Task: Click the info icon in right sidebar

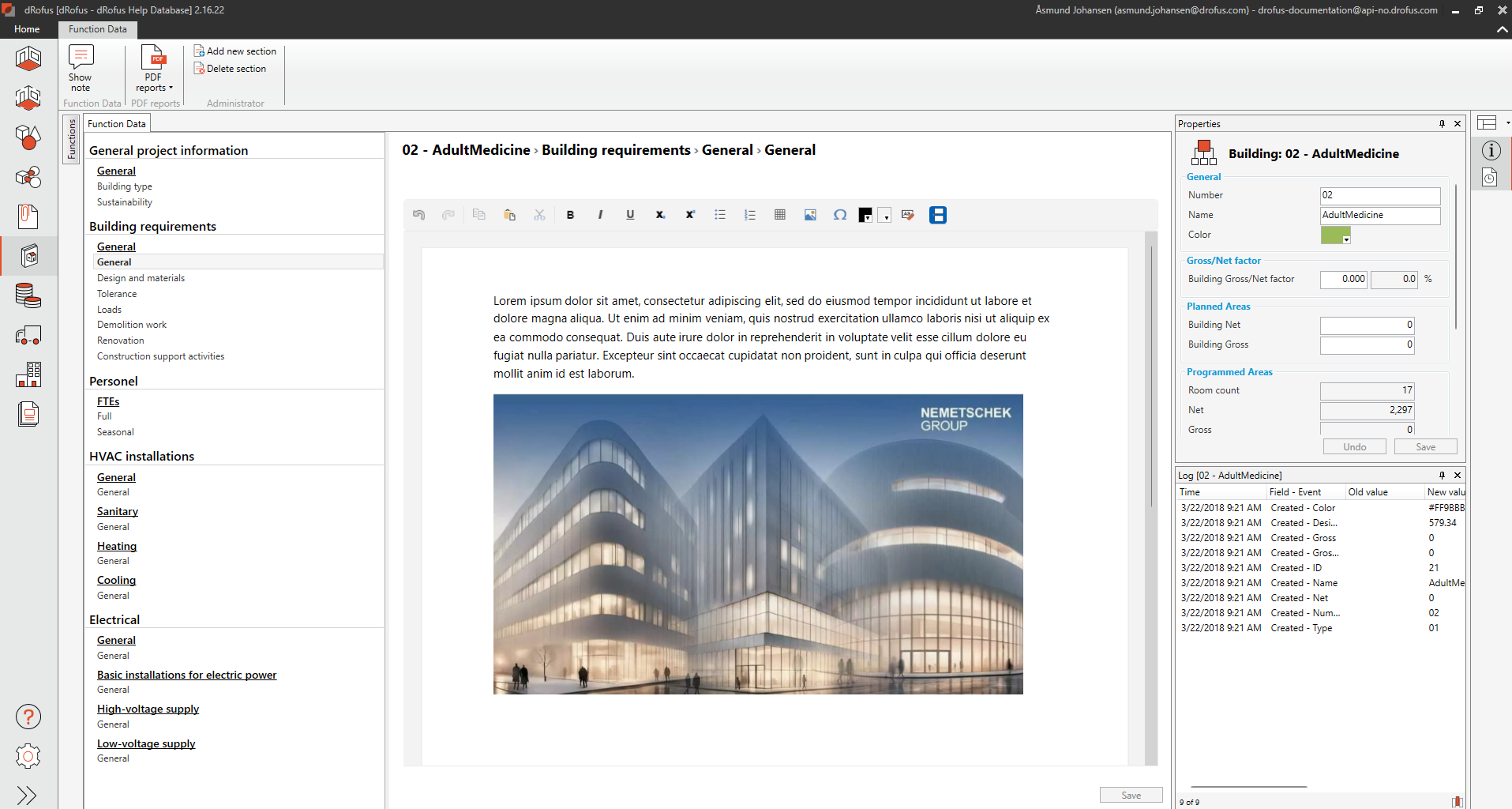Action: tap(1491, 151)
